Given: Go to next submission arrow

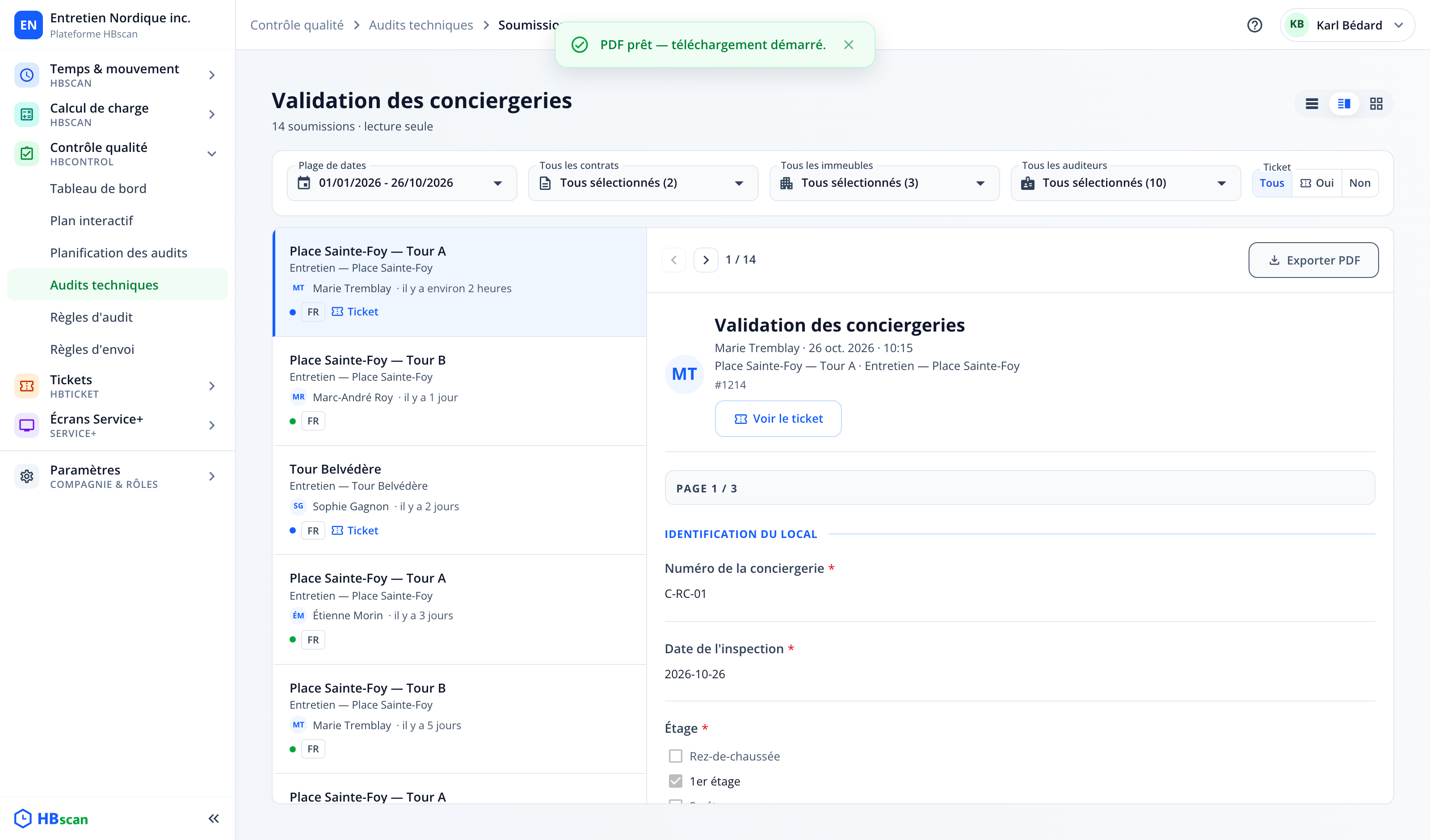Looking at the screenshot, I should click(x=706, y=260).
